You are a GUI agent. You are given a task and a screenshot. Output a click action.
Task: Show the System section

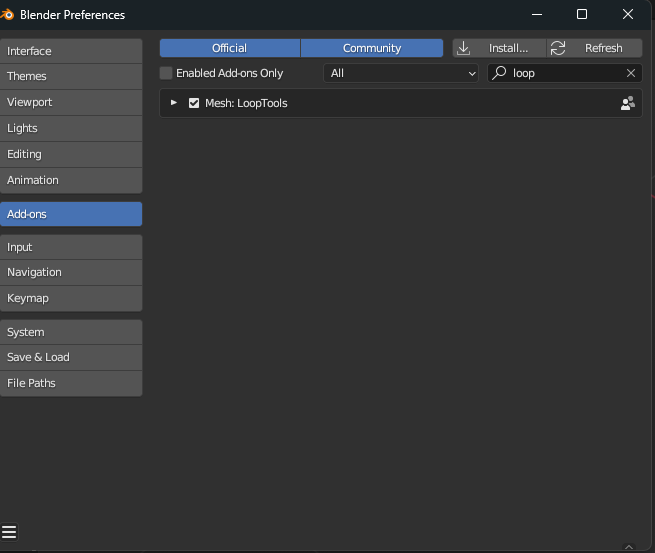[x=71, y=332]
